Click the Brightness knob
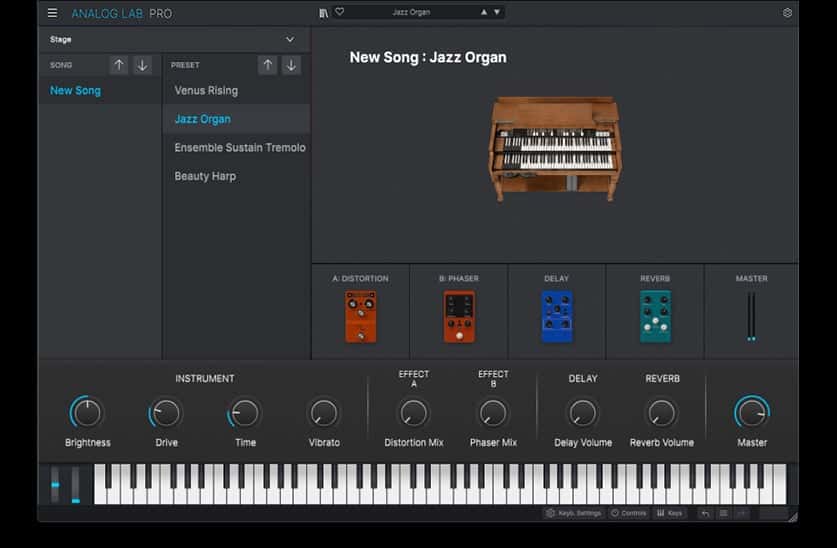Viewport: 837px width, 548px height. click(87, 412)
